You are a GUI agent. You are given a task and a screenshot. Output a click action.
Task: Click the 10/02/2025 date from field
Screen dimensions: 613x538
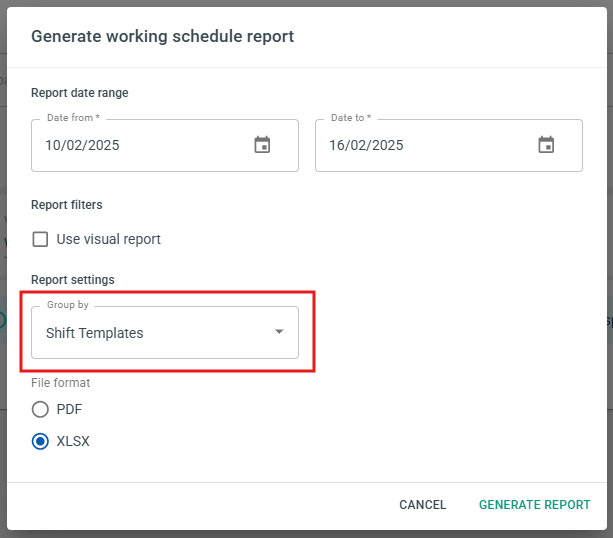click(165, 145)
